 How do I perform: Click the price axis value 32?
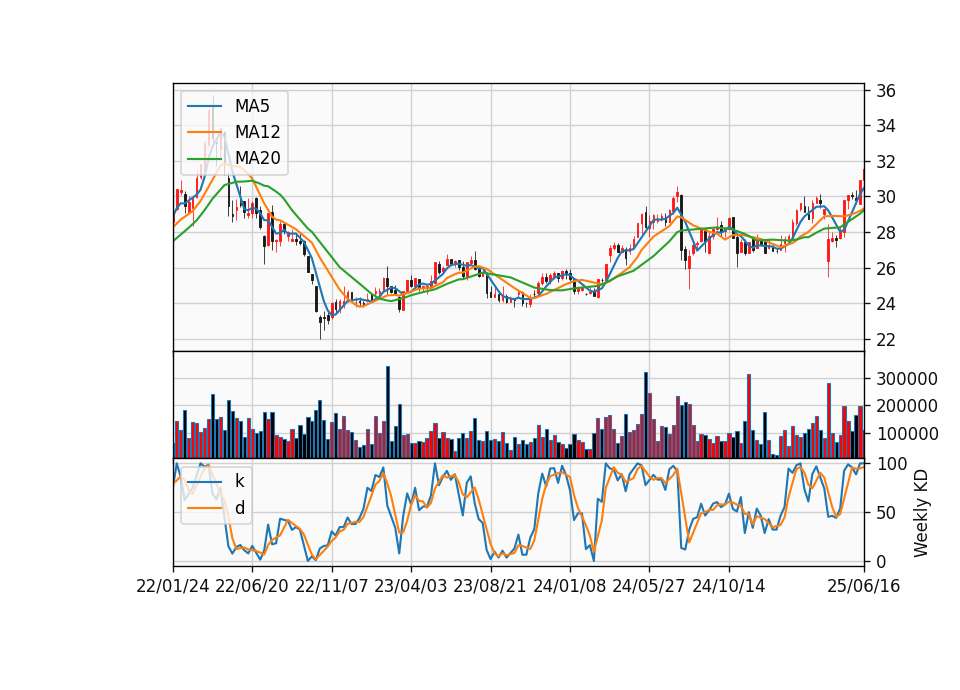click(x=885, y=162)
